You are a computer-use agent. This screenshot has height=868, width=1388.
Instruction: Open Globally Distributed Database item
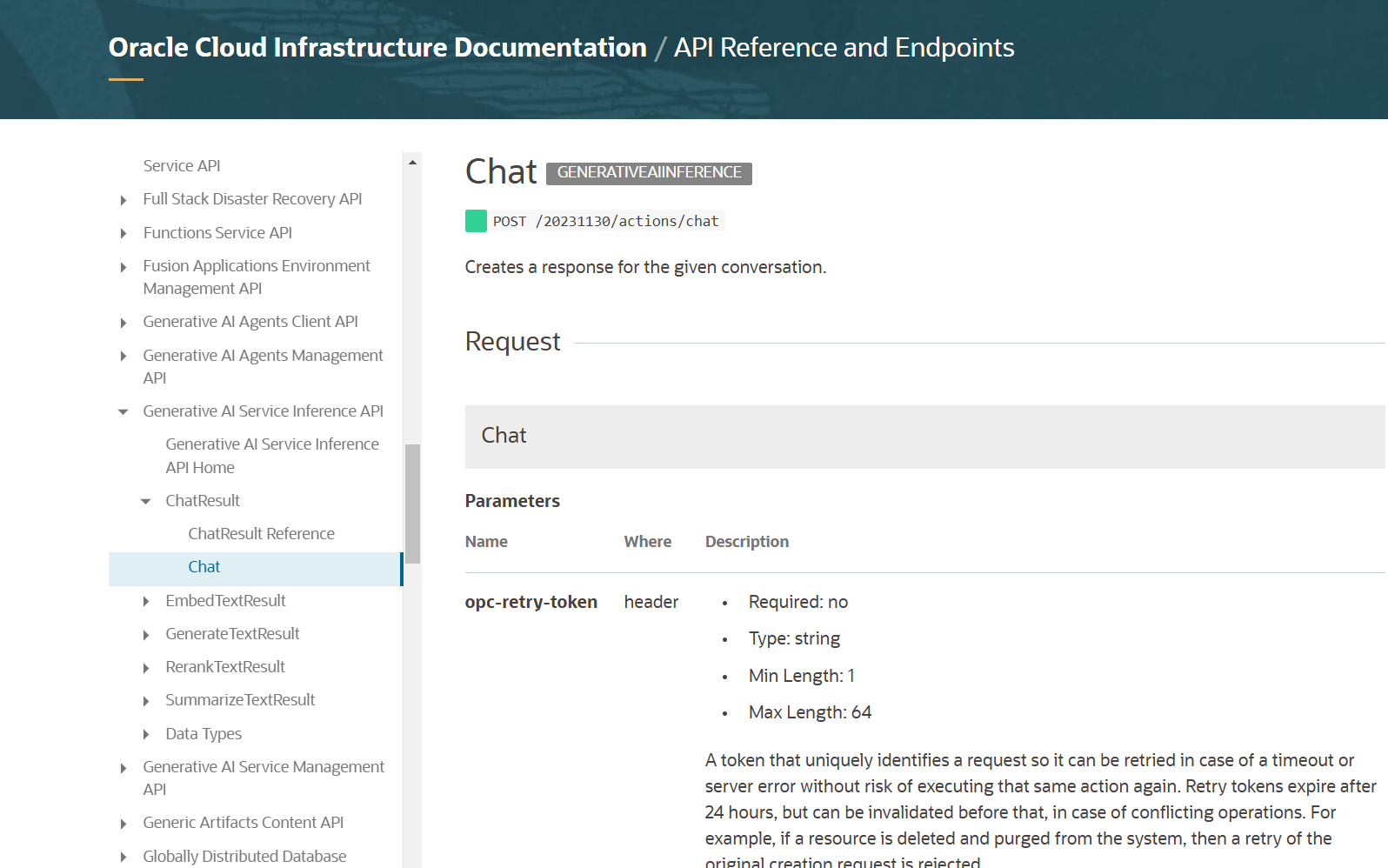pyautogui.click(x=244, y=856)
